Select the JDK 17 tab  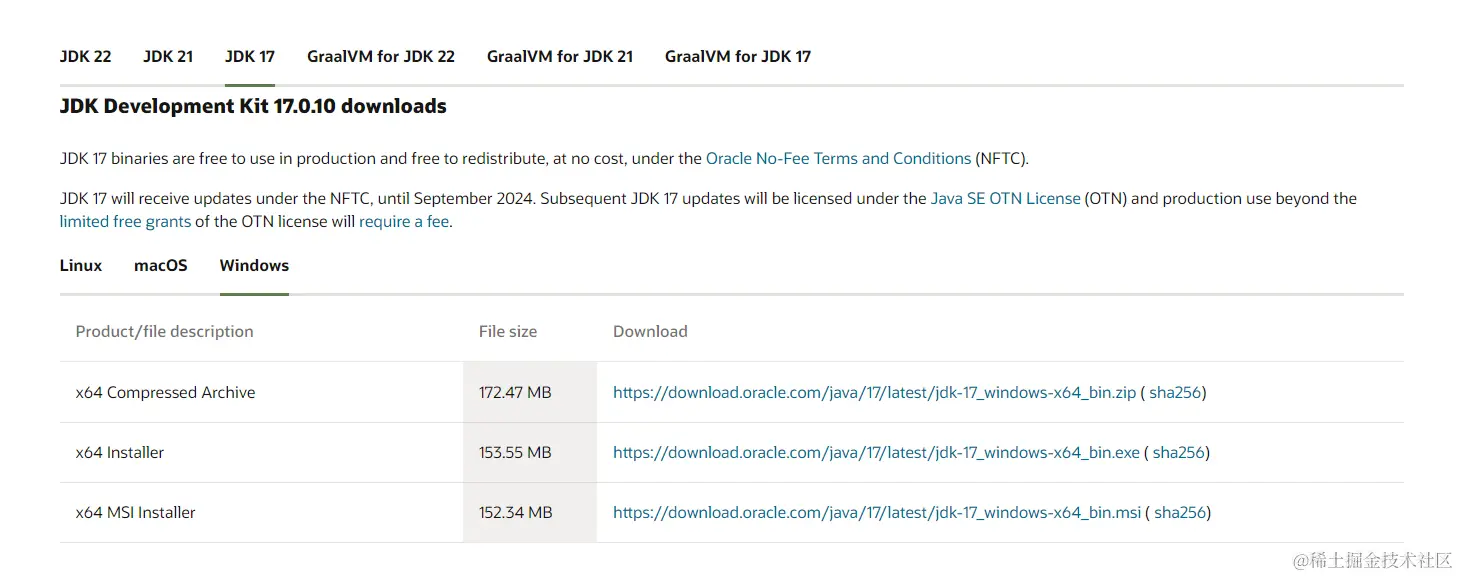point(250,56)
